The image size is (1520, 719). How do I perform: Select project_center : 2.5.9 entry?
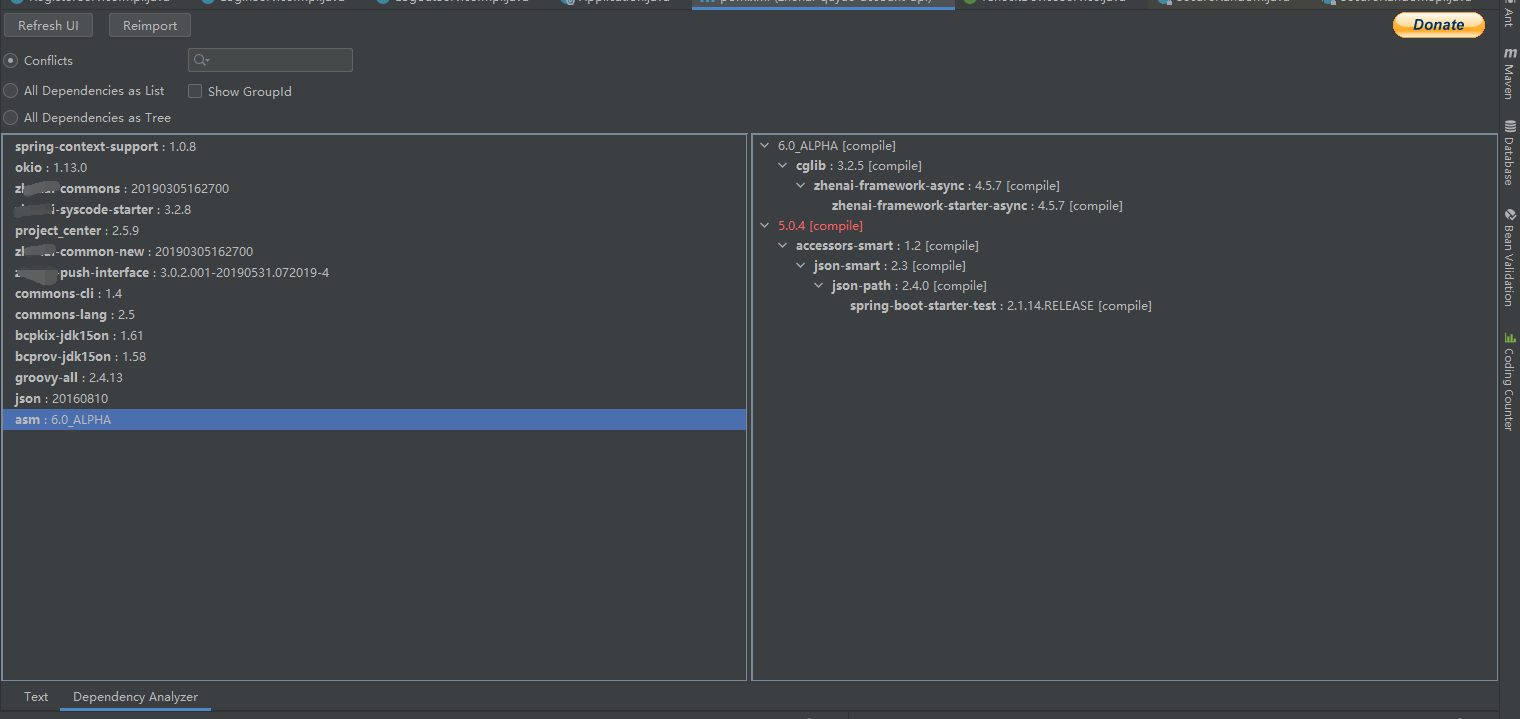pyautogui.click(x=374, y=231)
